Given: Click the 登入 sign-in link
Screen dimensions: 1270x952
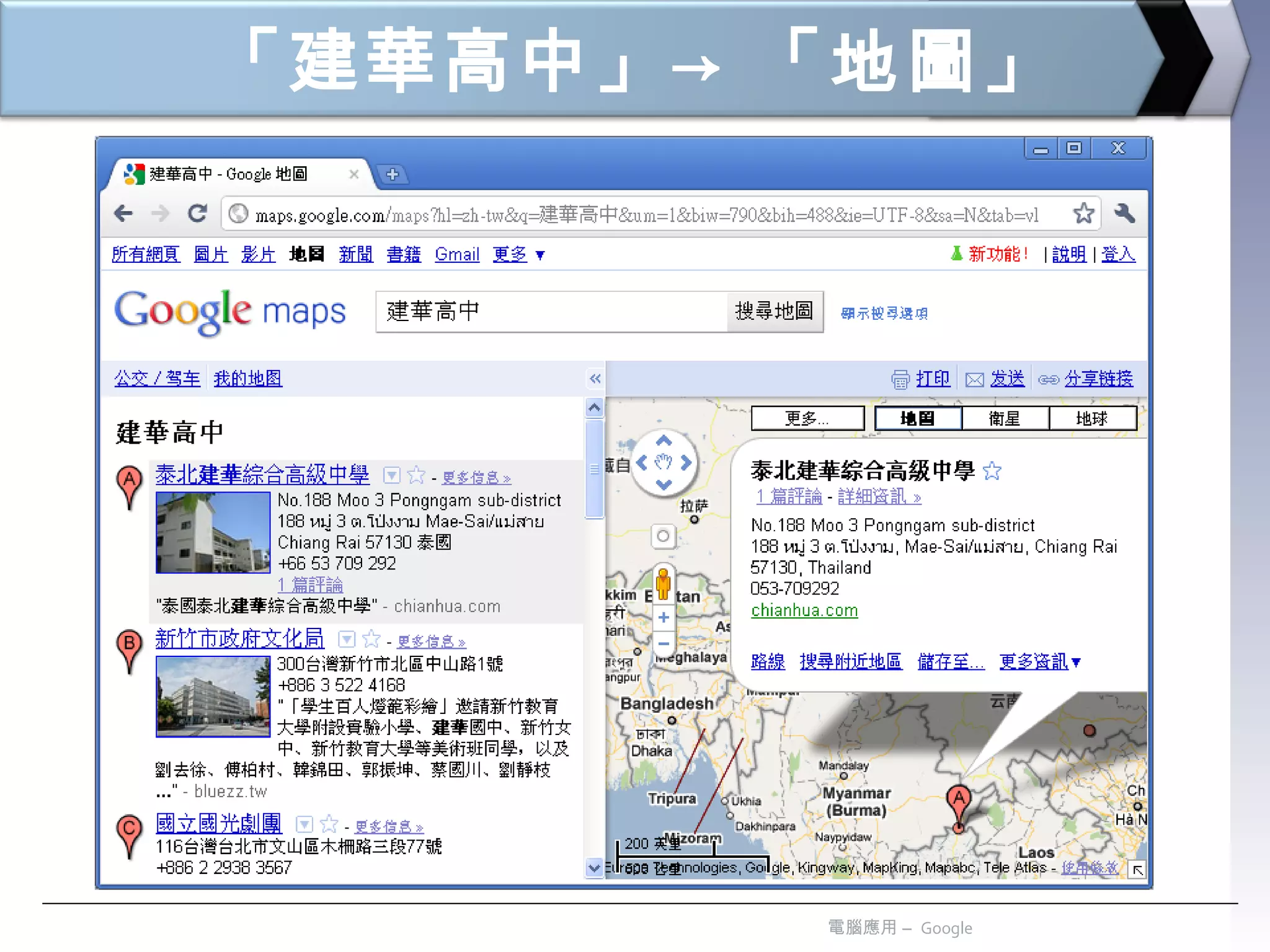Looking at the screenshot, I should [x=1119, y=254].
